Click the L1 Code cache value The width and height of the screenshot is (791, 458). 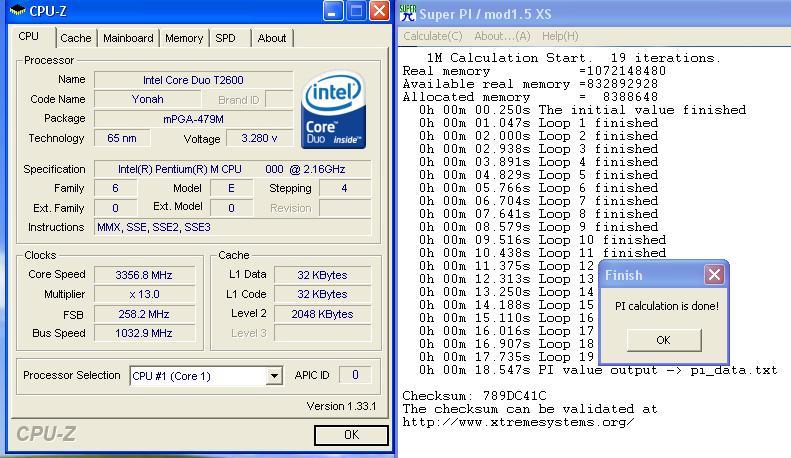(x=322, y=294)
